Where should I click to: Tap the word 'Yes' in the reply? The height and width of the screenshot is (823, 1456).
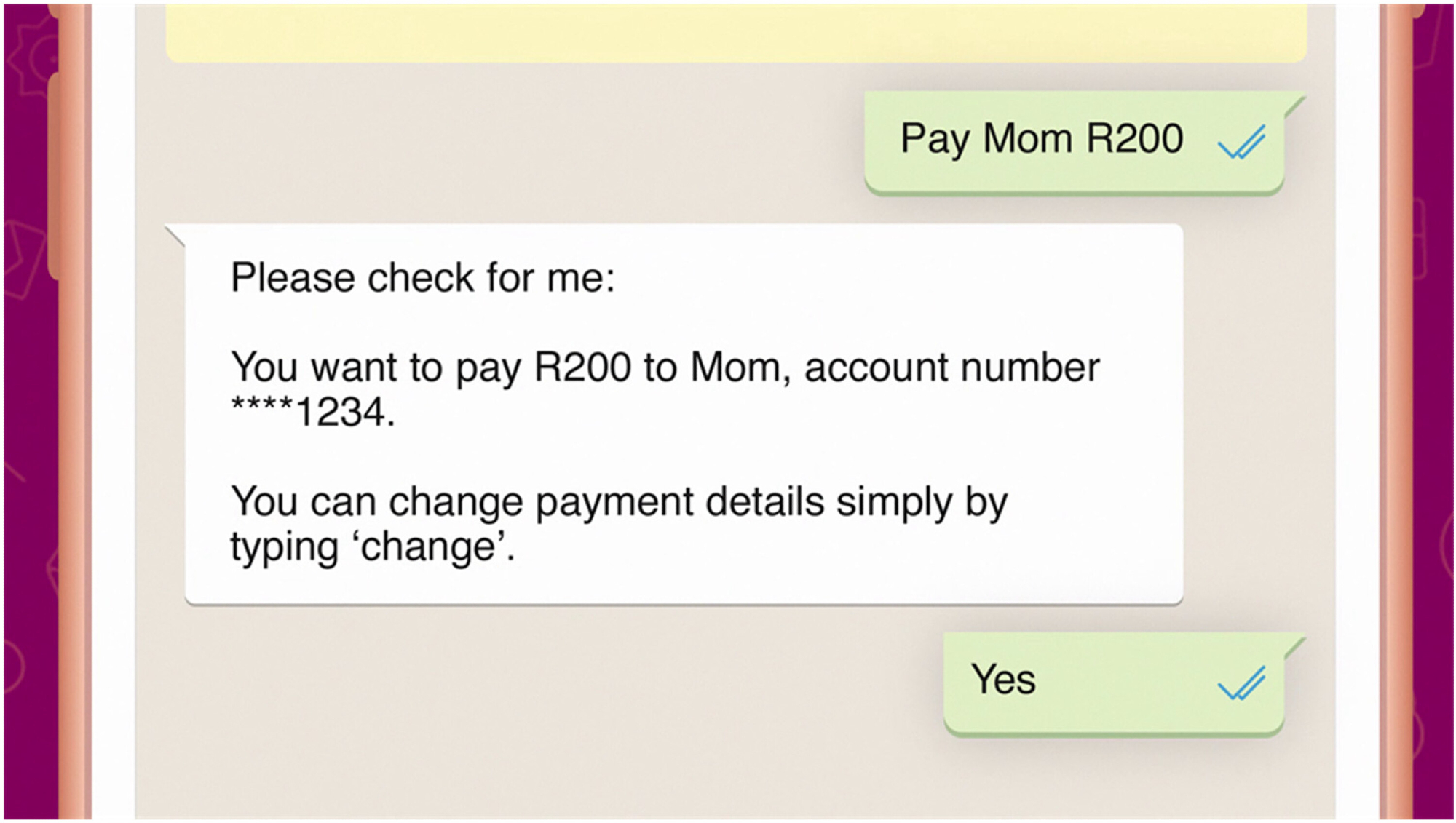(1002, 680)
